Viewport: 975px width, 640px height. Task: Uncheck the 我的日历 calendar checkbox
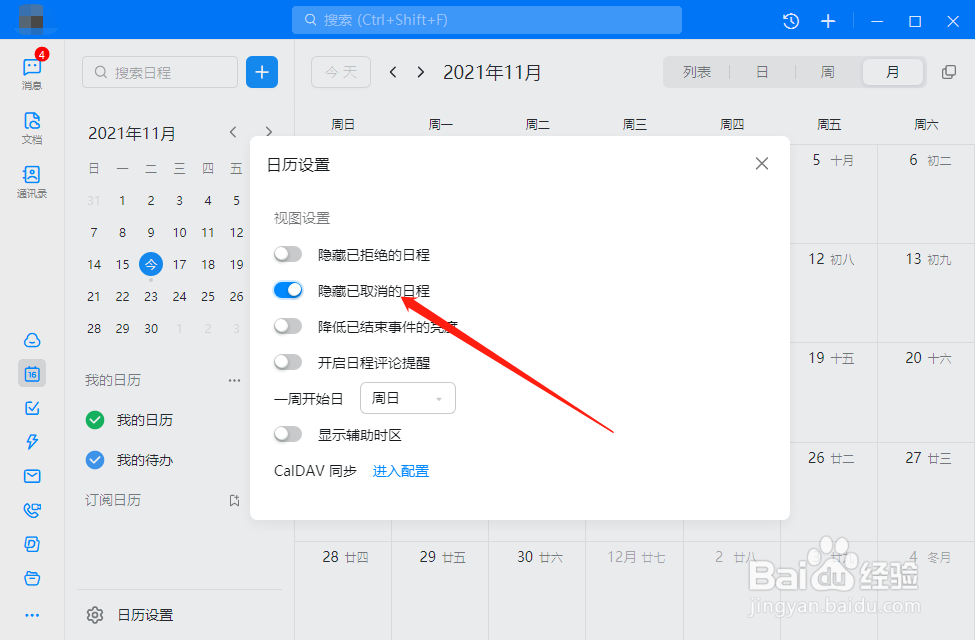94,420
